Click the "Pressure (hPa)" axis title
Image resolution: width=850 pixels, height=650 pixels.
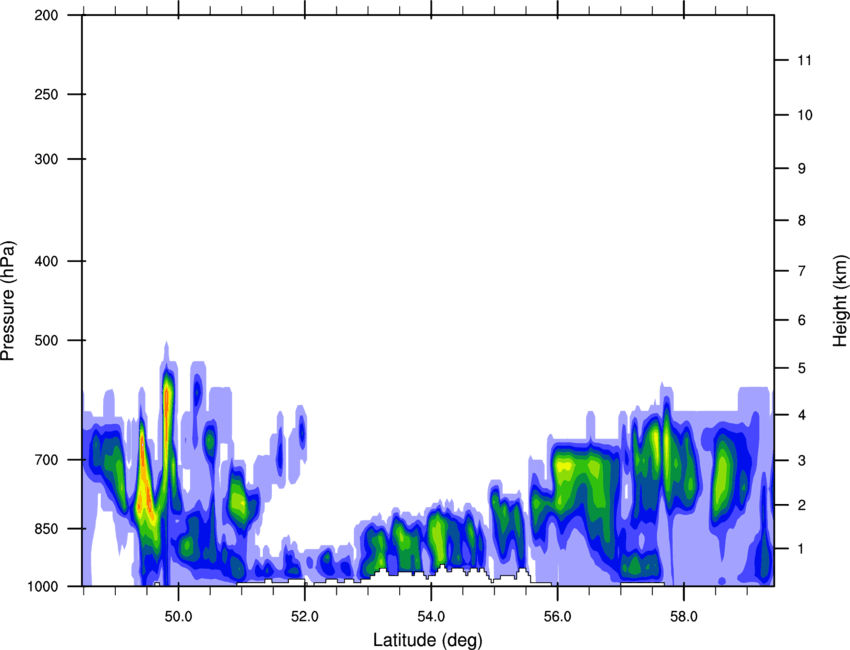[8, 300]
